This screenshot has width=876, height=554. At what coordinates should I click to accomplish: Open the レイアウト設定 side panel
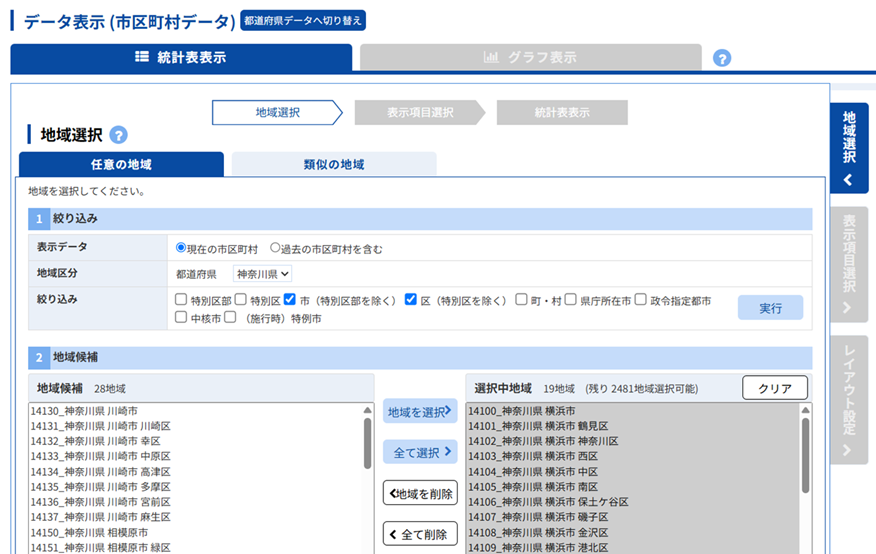[x=848, y=399]
